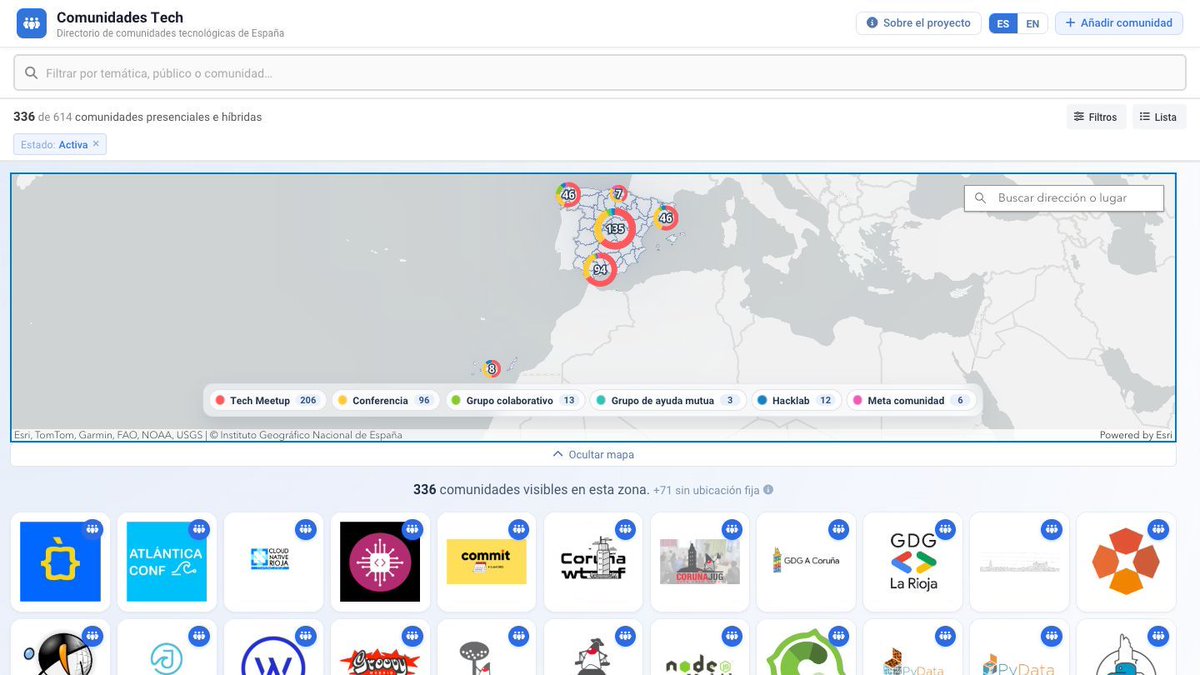
Task: Remove the Estado: Activa filter chip
Action: coord(96,144)
